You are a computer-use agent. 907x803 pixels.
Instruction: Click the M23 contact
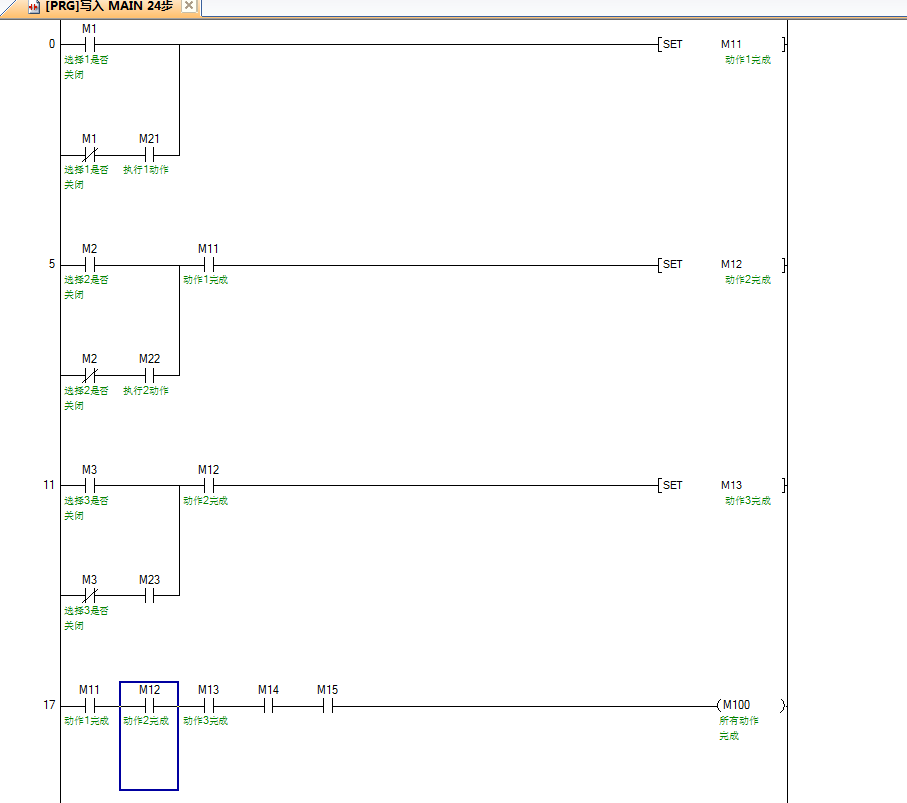(149, 596)
